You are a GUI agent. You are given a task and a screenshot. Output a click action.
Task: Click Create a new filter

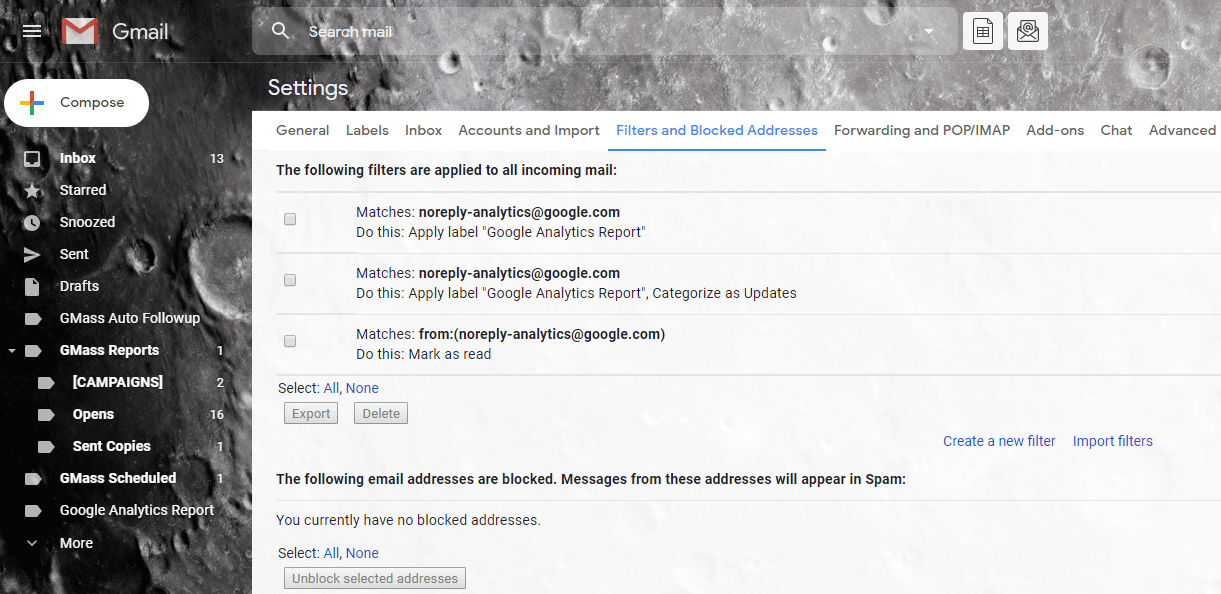tap(998, 440)
